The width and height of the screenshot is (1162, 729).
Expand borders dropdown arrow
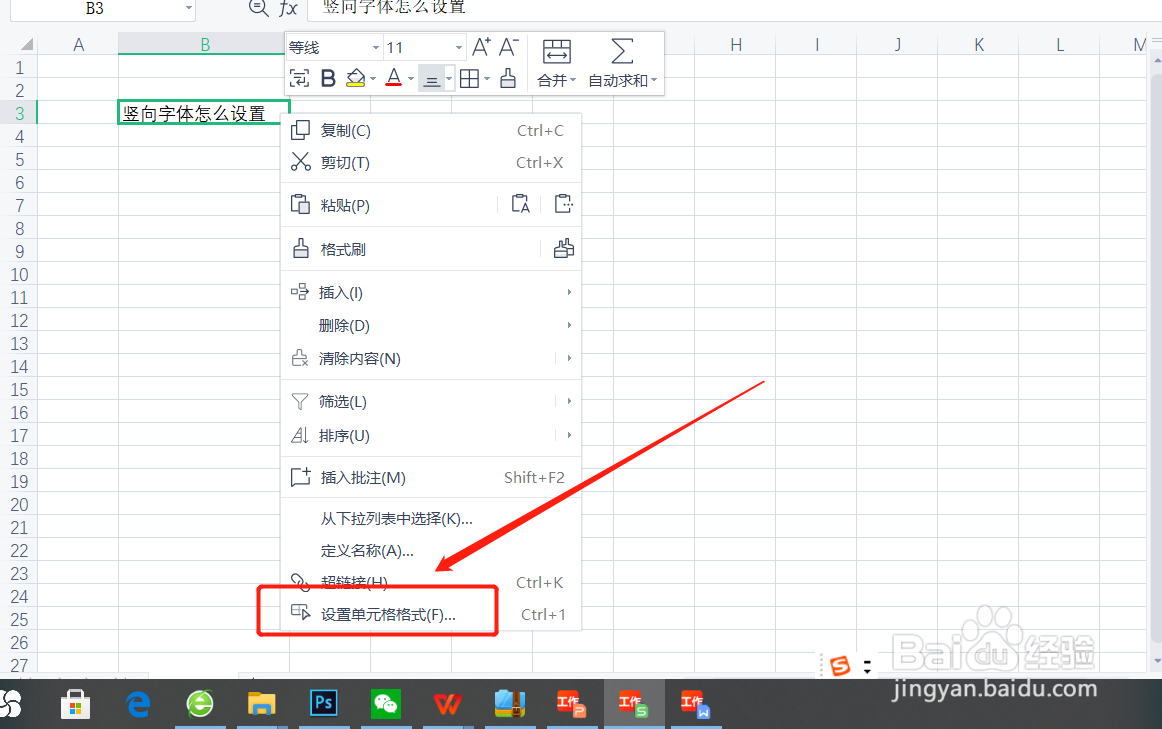pyautogui.click(x=487, y=79)
